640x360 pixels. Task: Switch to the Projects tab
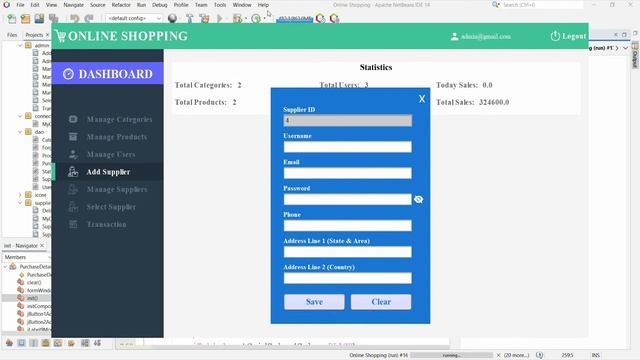(34, 35)
